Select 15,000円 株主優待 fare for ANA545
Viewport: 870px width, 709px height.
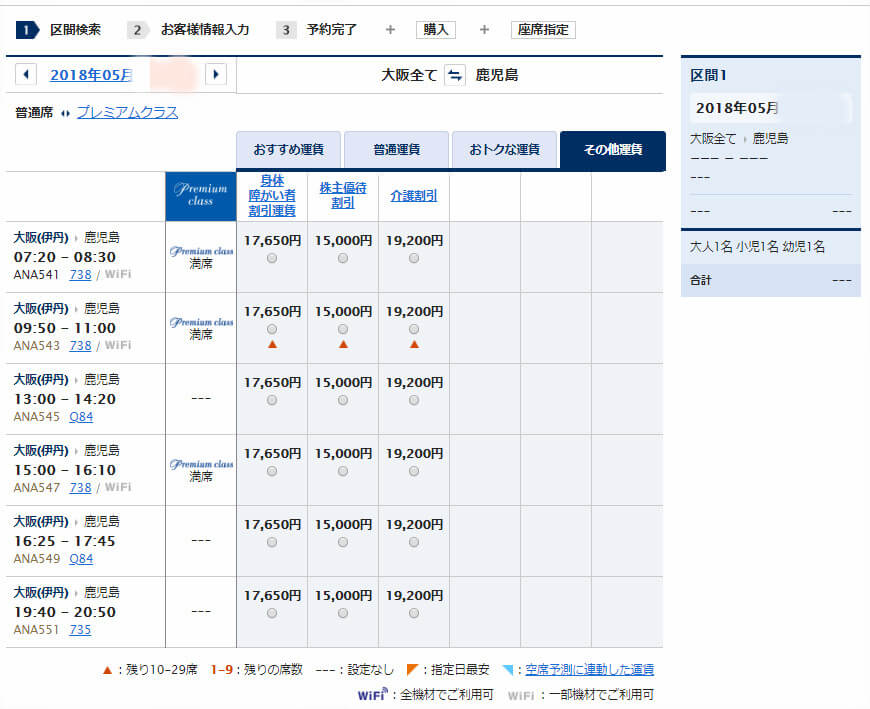click(343, 401)
